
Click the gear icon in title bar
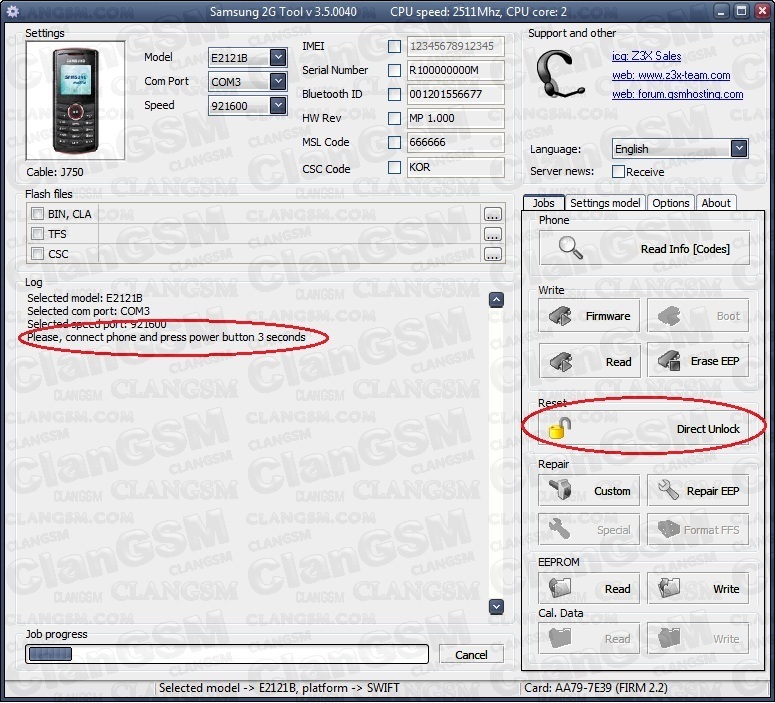click(x=13, y=11)
